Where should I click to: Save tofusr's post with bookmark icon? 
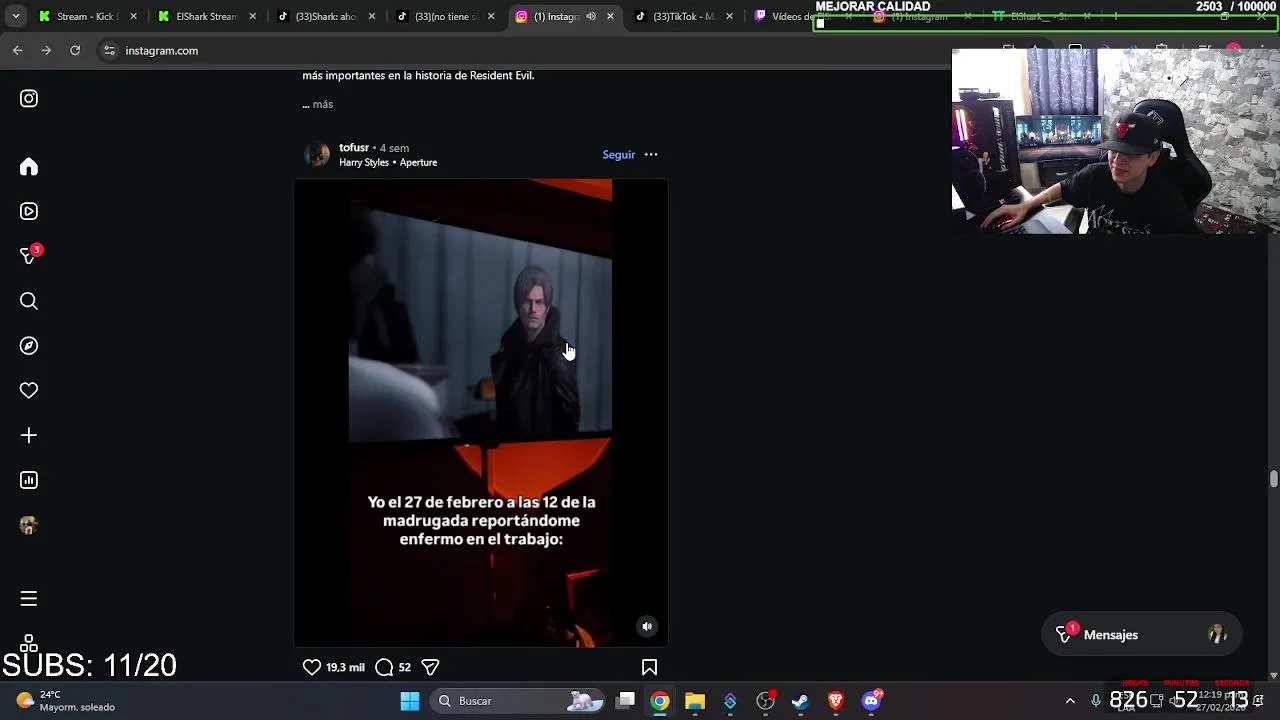click(x=649, y=667)
